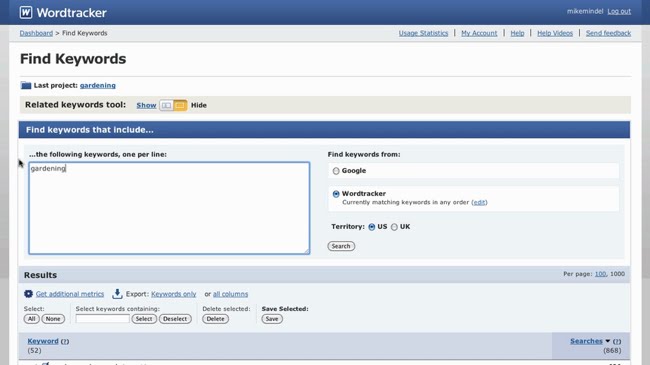Click the export download arrow icon
650x365 pixels.
click(117, 294)
